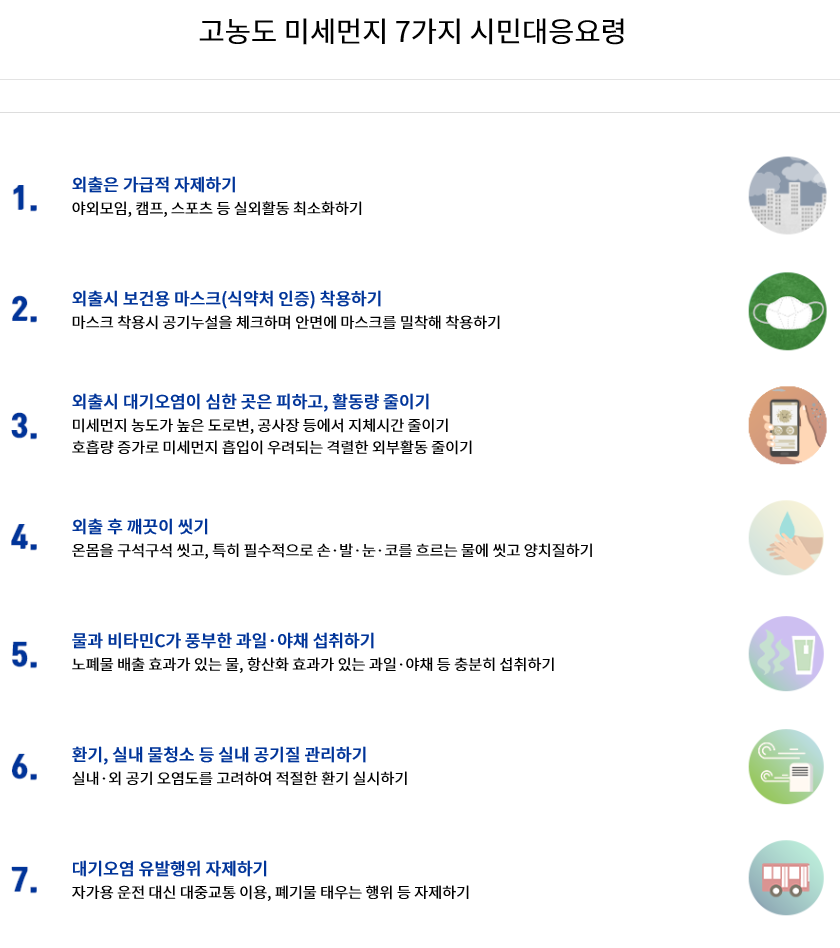Viewport: 840px width, 948px height.
Task: Select heading 외출은 가급적 자제하기
Action: [154, 185]
